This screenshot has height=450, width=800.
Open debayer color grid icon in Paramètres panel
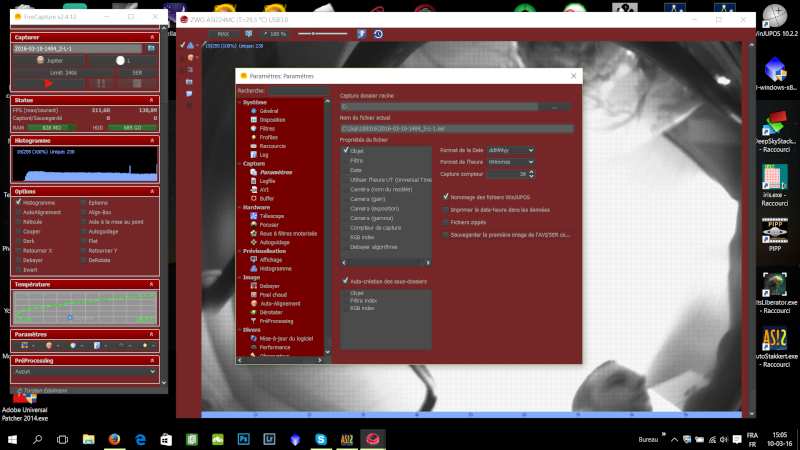pos(24,345)
